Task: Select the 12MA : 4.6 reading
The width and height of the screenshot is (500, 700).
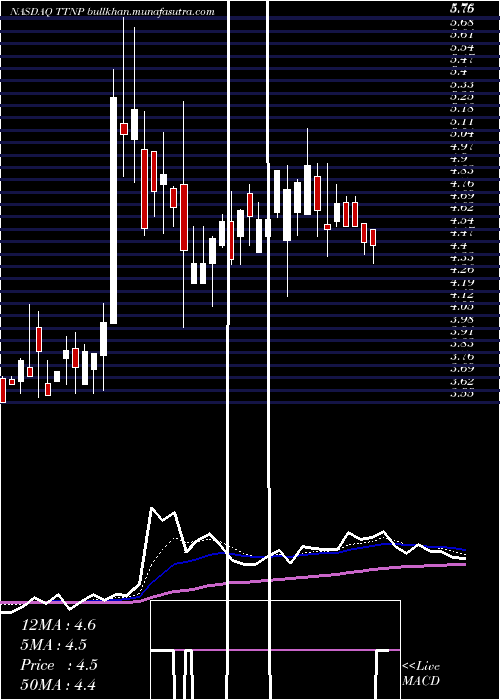Action: [58, 624]
